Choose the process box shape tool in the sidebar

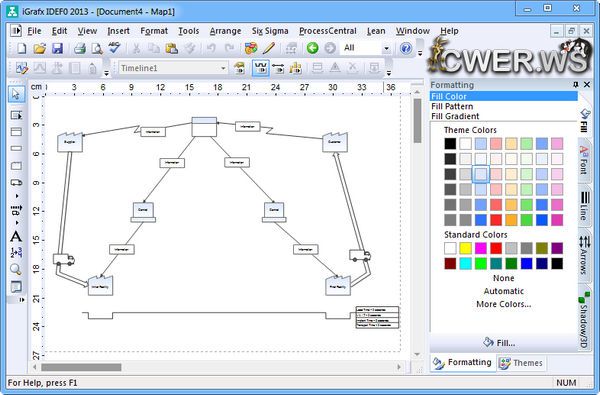point(16,132)
